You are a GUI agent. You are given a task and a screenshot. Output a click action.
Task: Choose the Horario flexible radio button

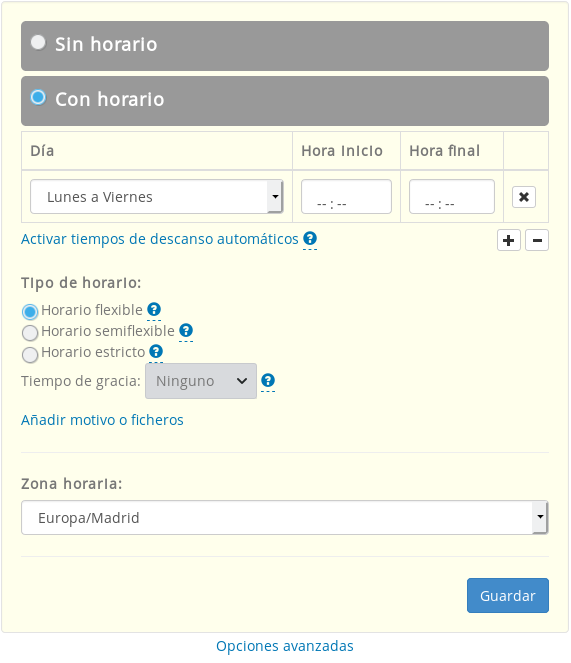(30, 312)
